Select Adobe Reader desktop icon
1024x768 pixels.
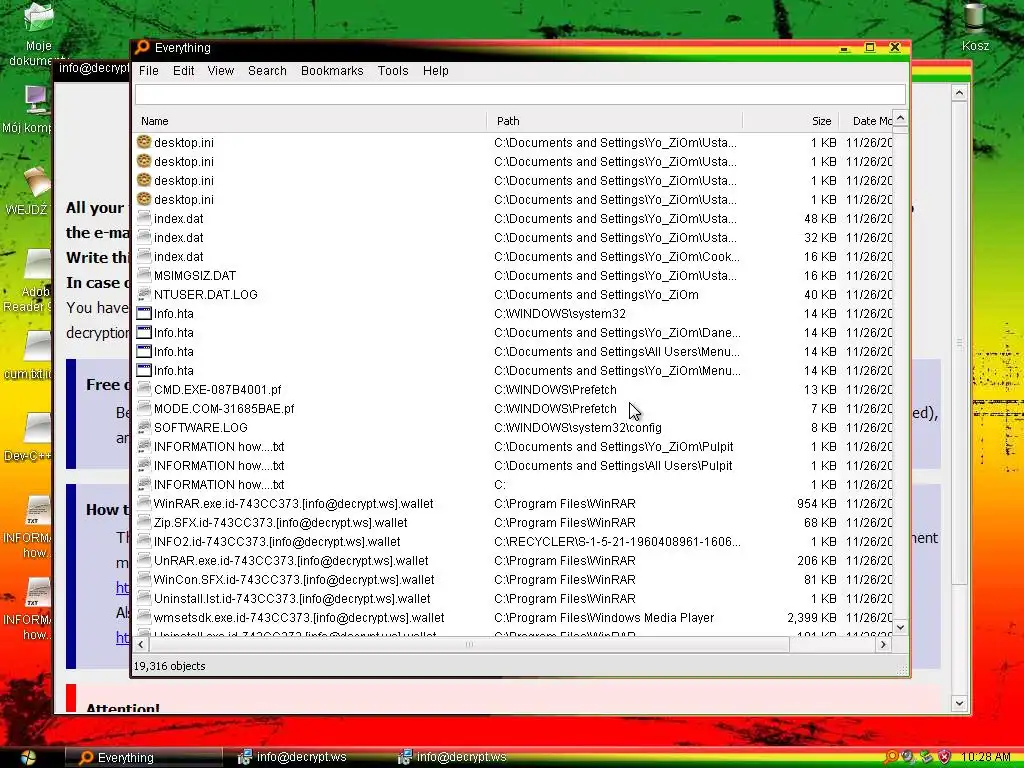pyautogui.click(x=27, y=281)
